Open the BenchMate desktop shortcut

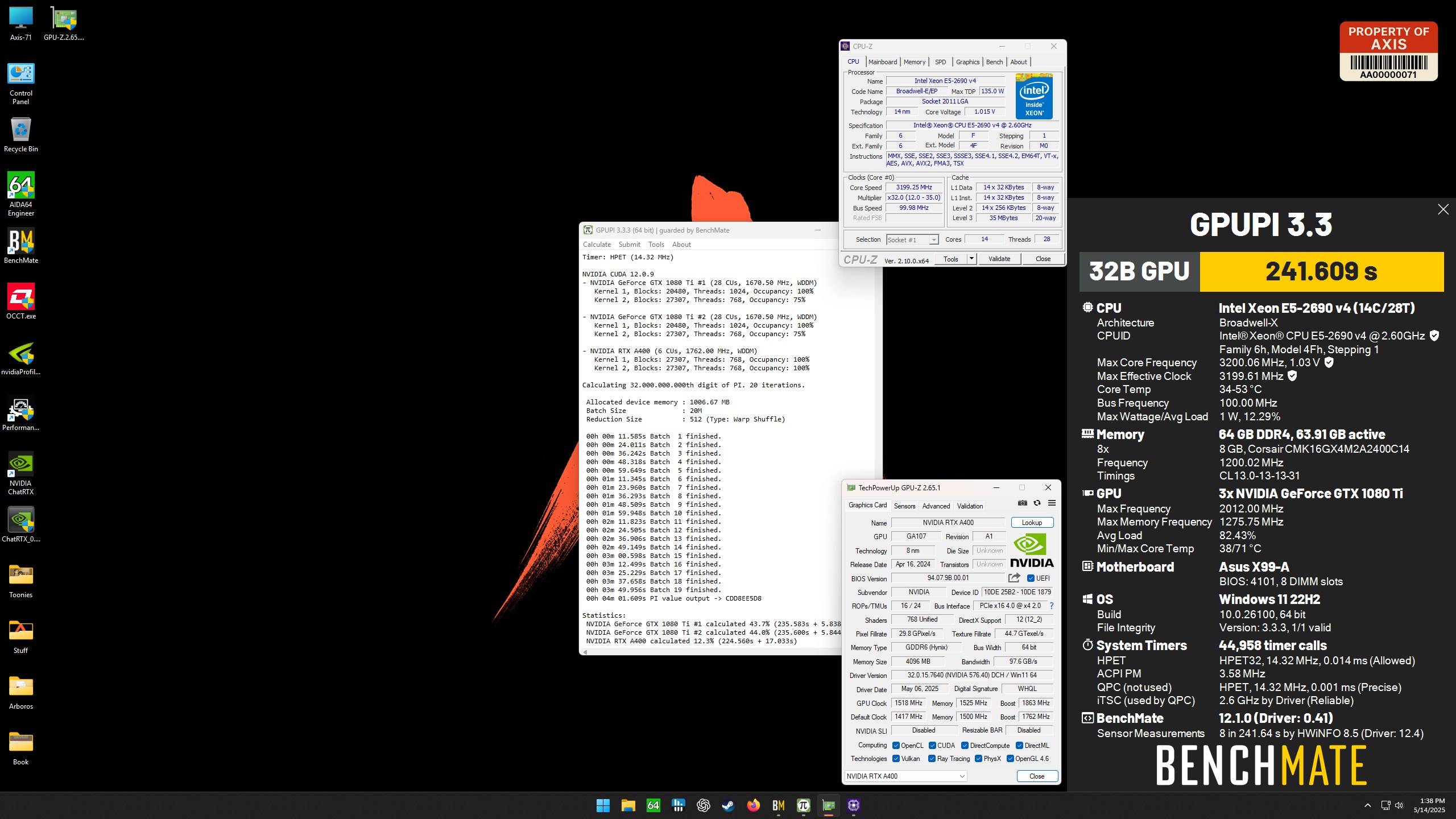(x=21, y=246)
